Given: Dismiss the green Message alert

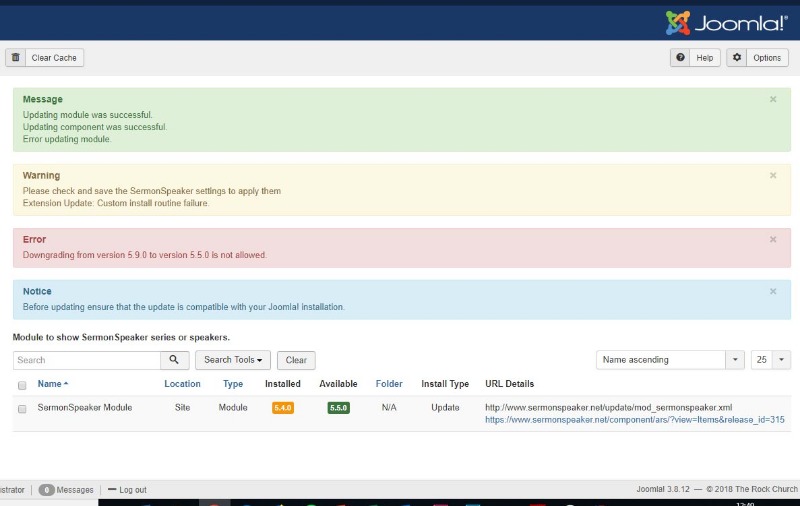Looking at the screenshot, I should click(773, 99).
